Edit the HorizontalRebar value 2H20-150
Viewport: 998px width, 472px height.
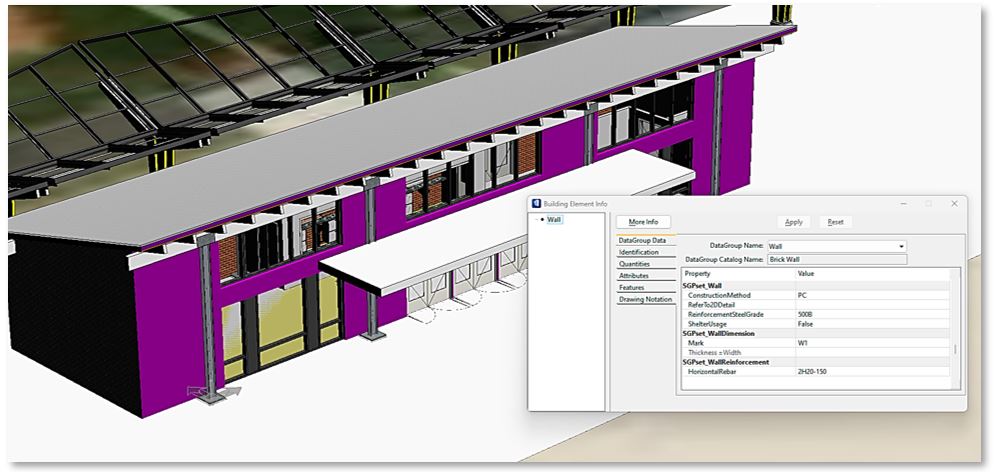[870, 371]
